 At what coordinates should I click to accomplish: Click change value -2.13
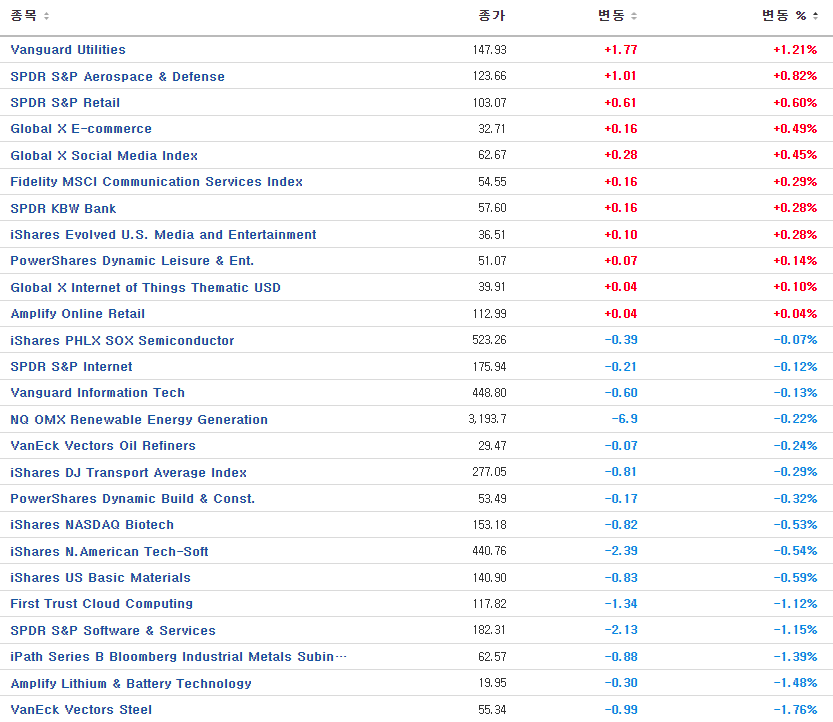tap(620, 630)
